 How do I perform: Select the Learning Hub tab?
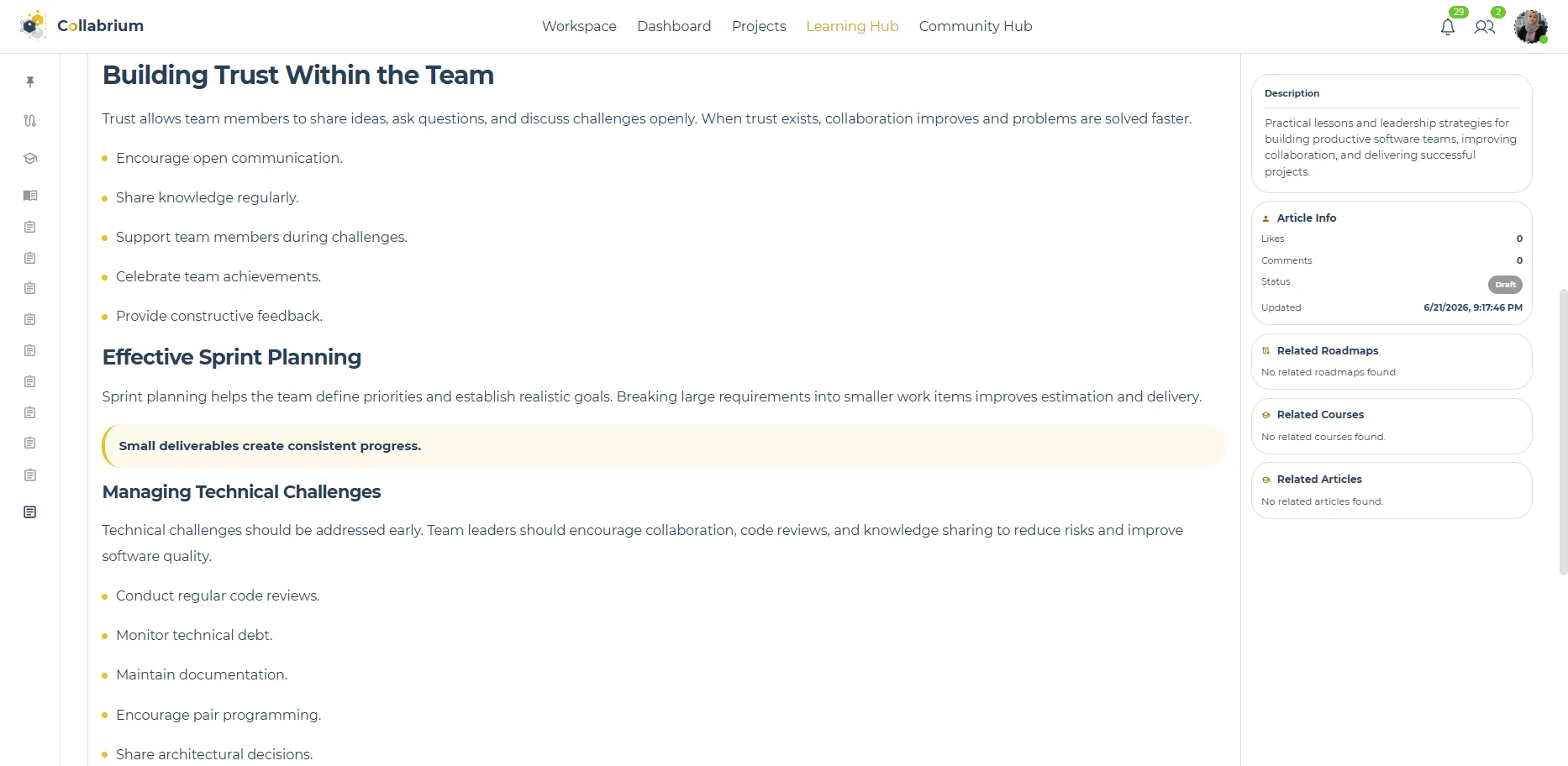tap(852, 26)
